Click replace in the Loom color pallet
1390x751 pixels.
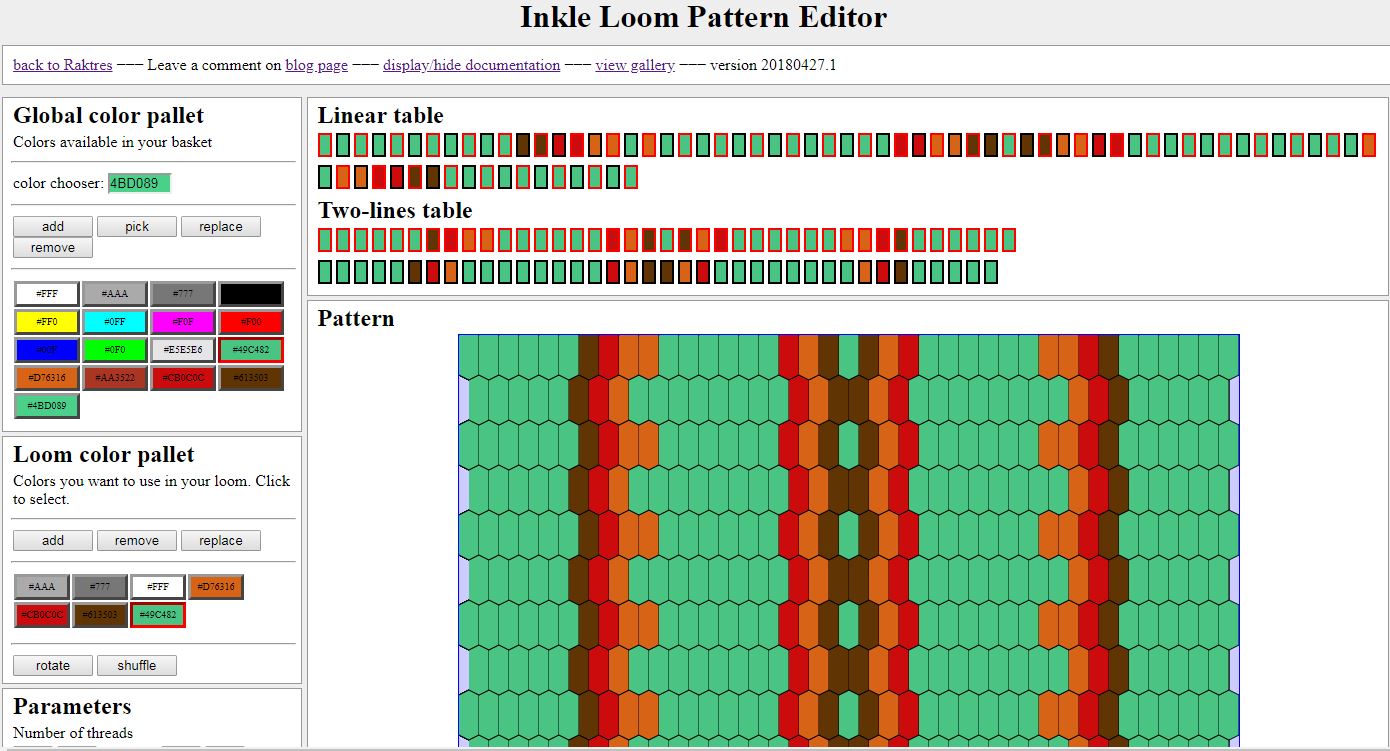pos(221,540)
